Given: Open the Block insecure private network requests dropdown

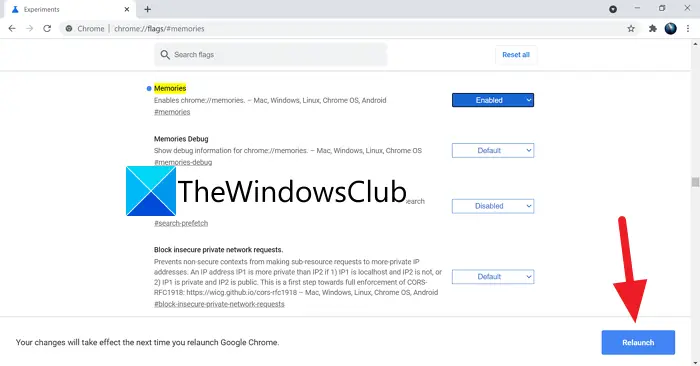Looking at the screenshot, I should coord(492,277).
